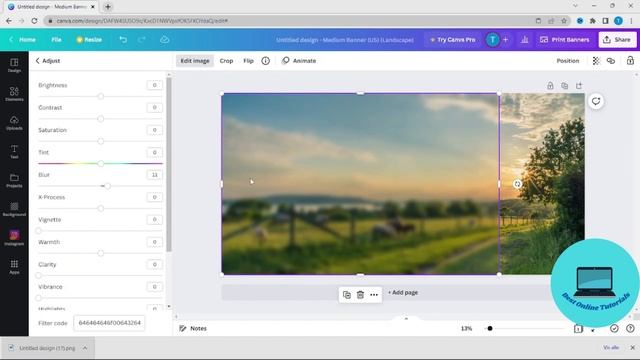Duplicate the page above canvas

564,86
